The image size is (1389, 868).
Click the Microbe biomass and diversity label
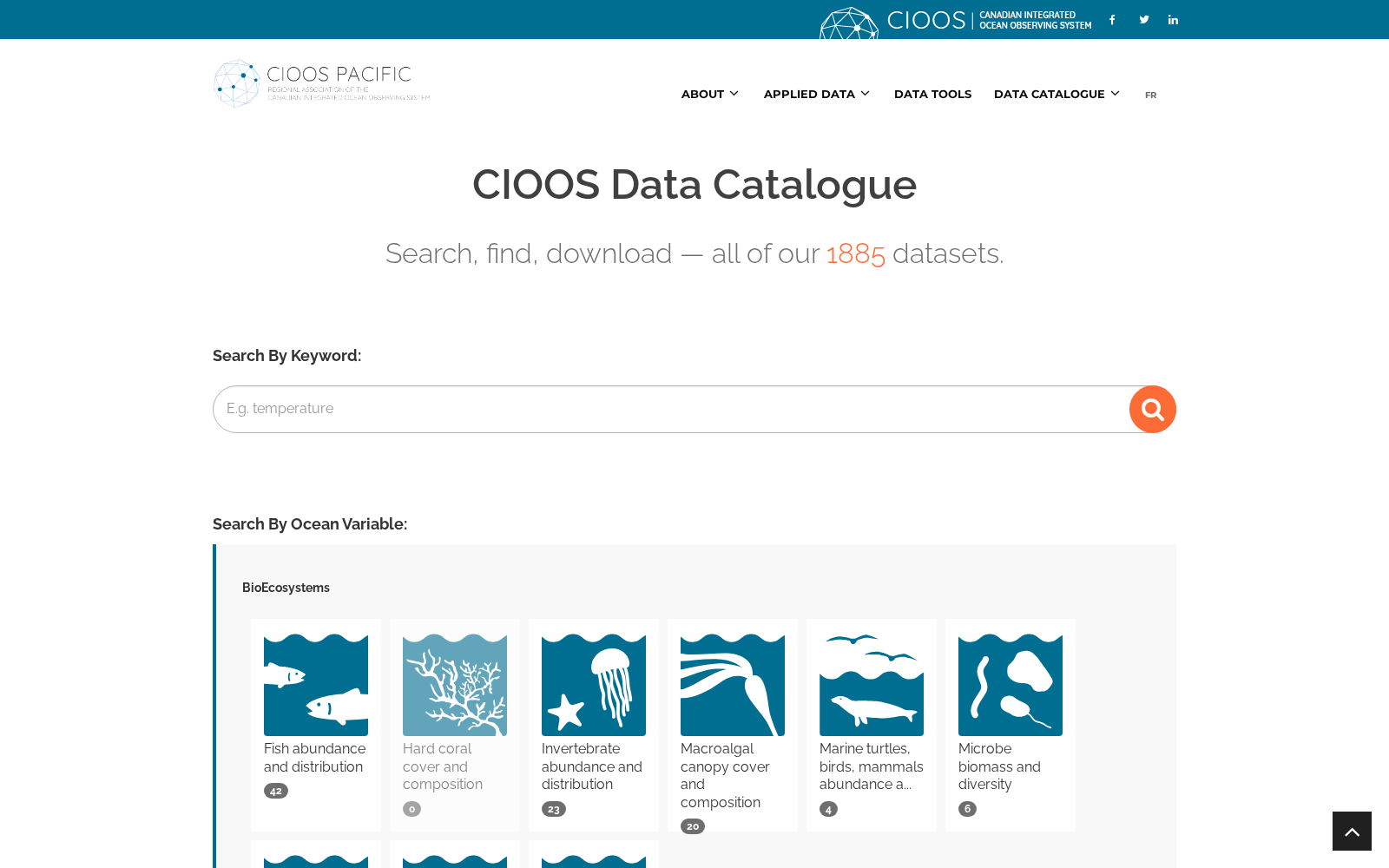999,766
